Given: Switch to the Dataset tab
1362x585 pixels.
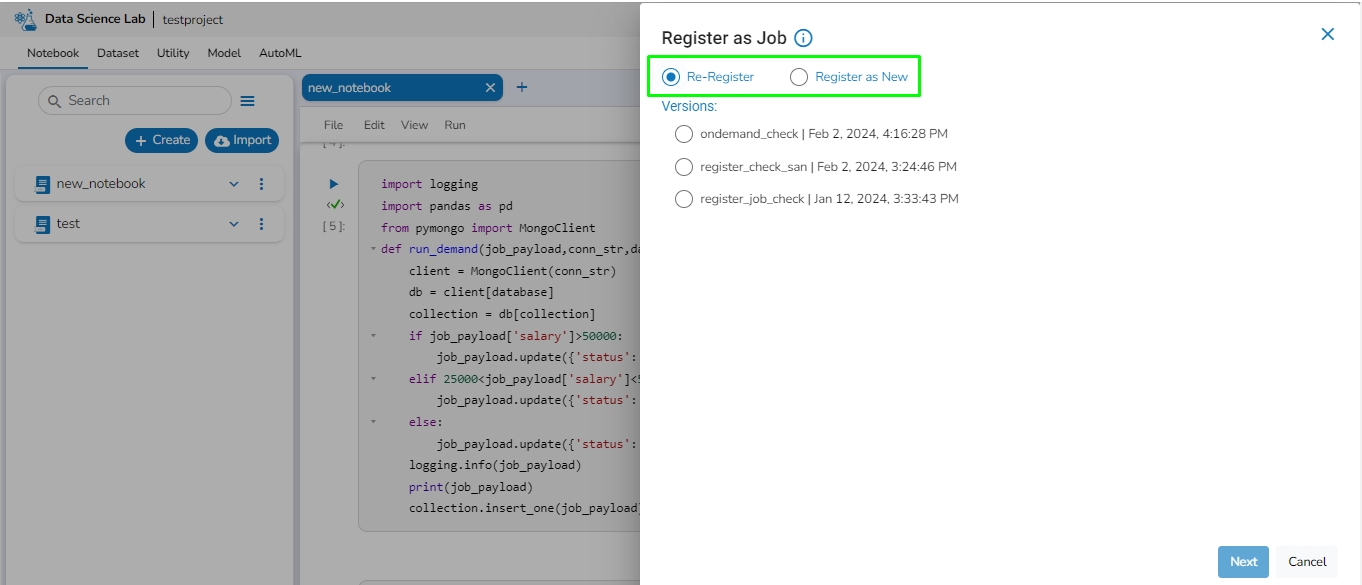Looking at the screenshot, I should [118, 53].
